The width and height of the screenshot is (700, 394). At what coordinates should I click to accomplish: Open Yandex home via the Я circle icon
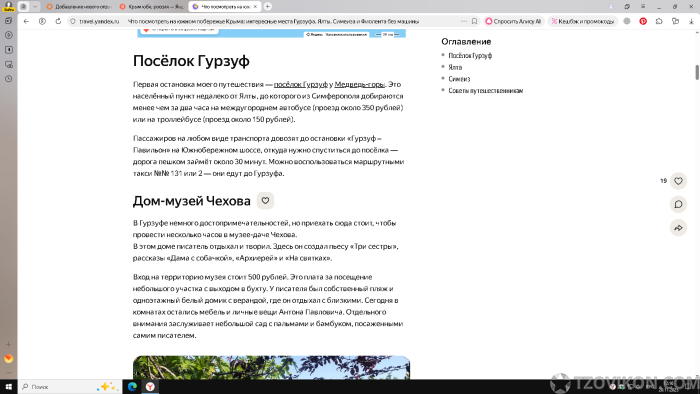[42, 21]
